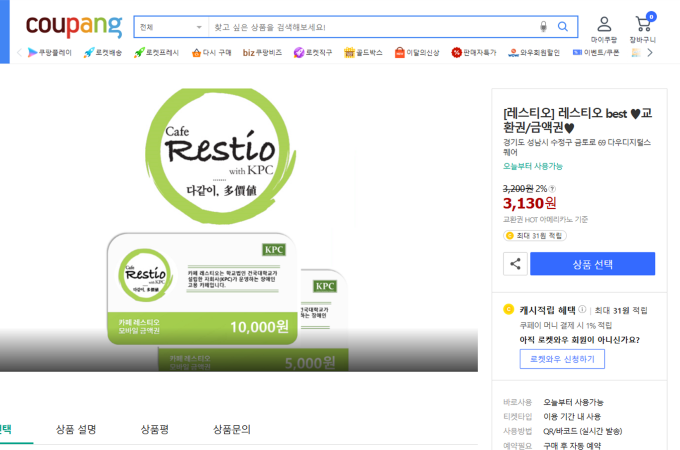Click QR/바코드 (실시간 발송) text

click(x=582, y=431)
